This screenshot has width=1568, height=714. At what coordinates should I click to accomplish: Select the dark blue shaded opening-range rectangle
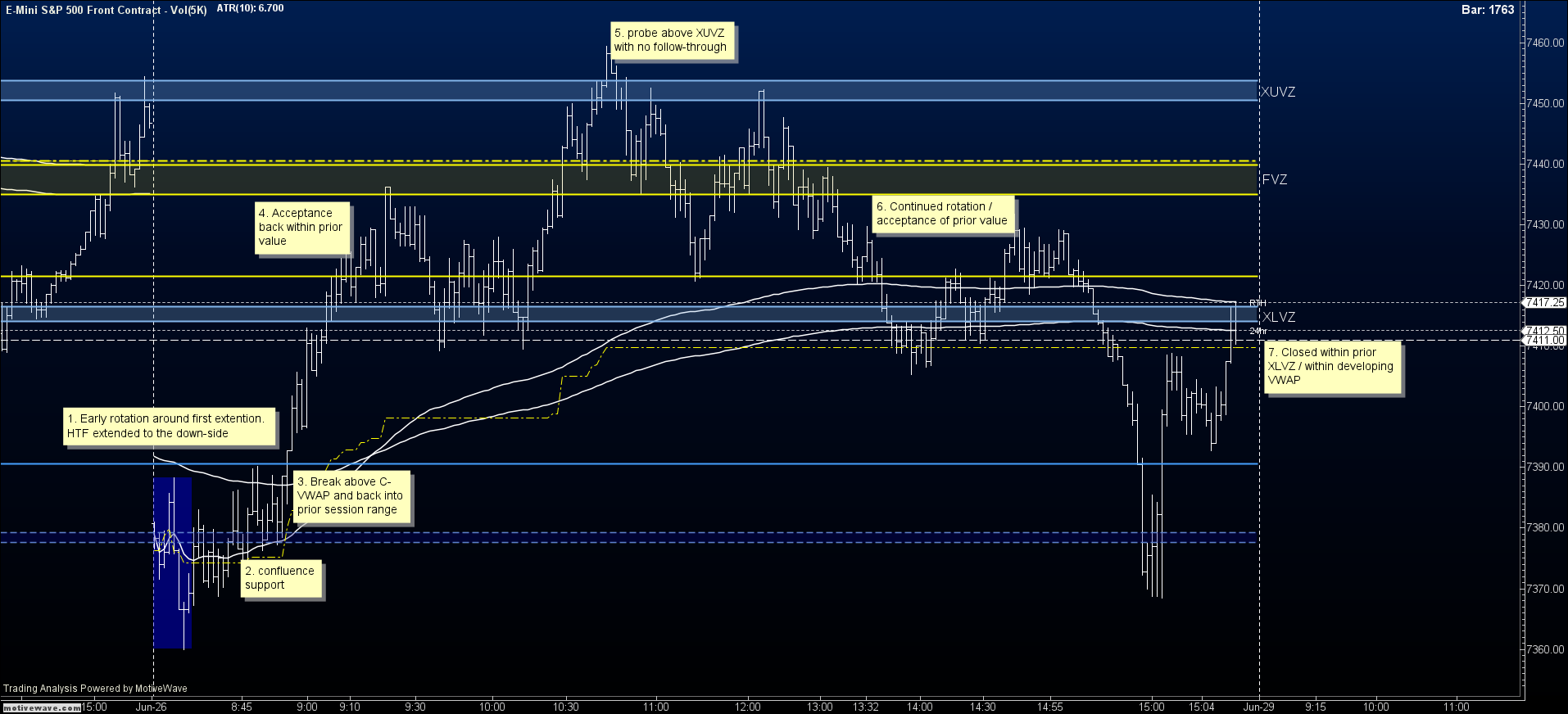click(x=172, y=563)
